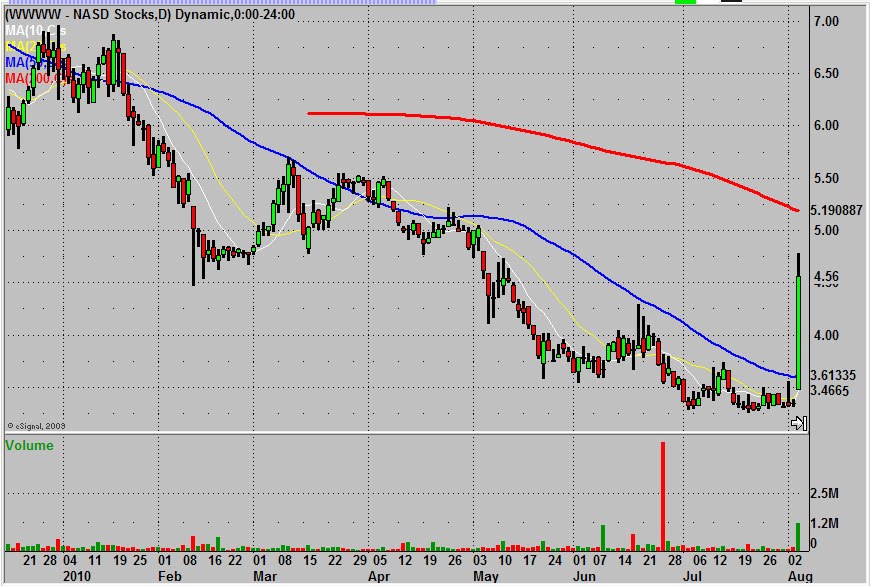Click the 25 date label on time axis
The width and height of the screenshot is (870, 586).
tap(139, 560)
